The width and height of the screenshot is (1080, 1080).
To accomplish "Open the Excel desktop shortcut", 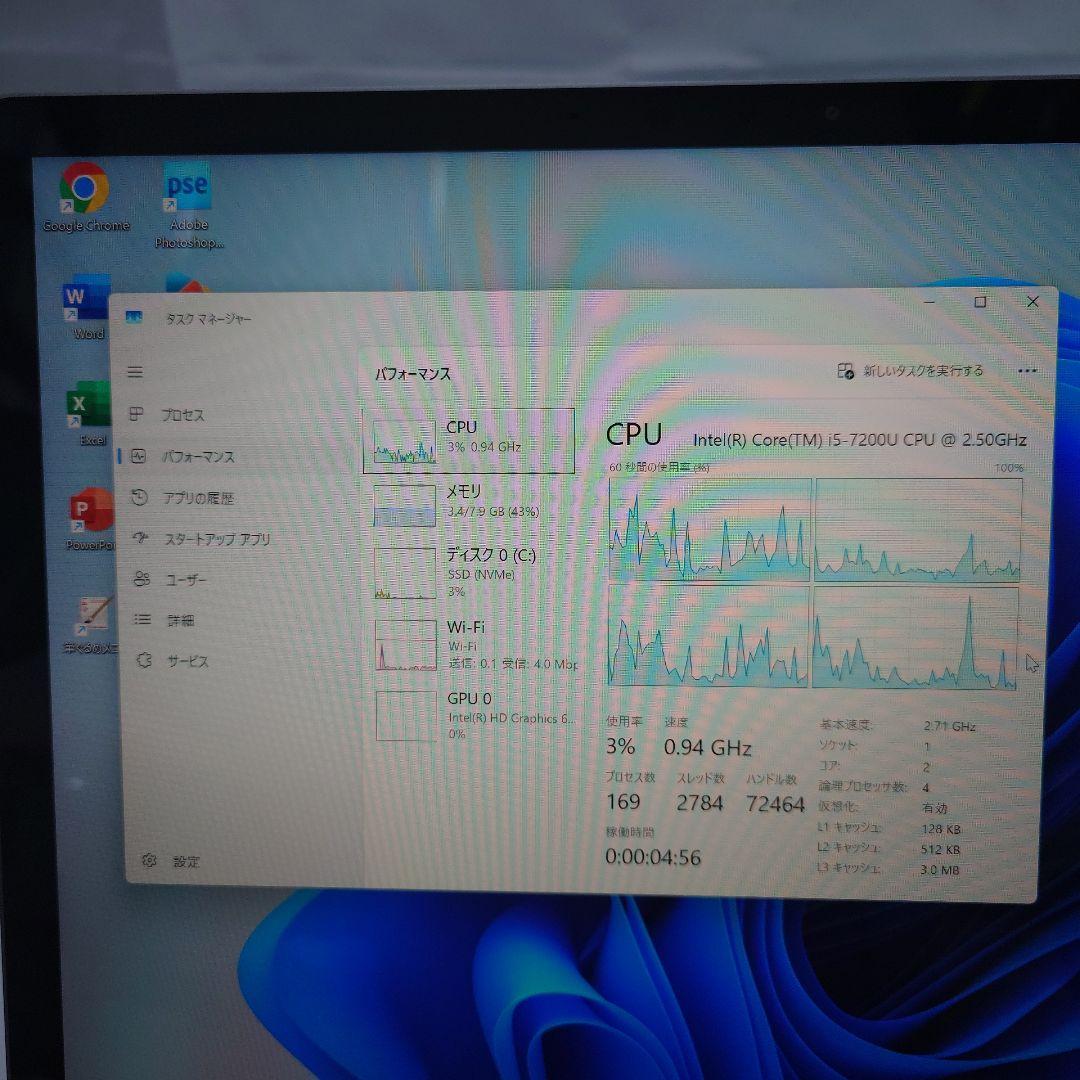I will coord(89,412).
